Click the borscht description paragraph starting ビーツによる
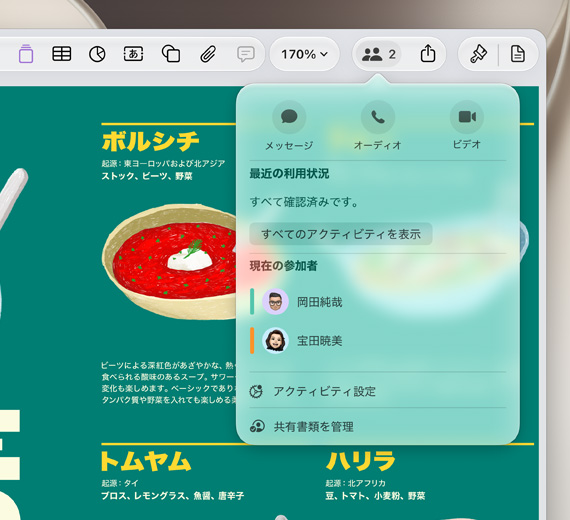Viewport: 570px width, 520px height. click(169, 383)
